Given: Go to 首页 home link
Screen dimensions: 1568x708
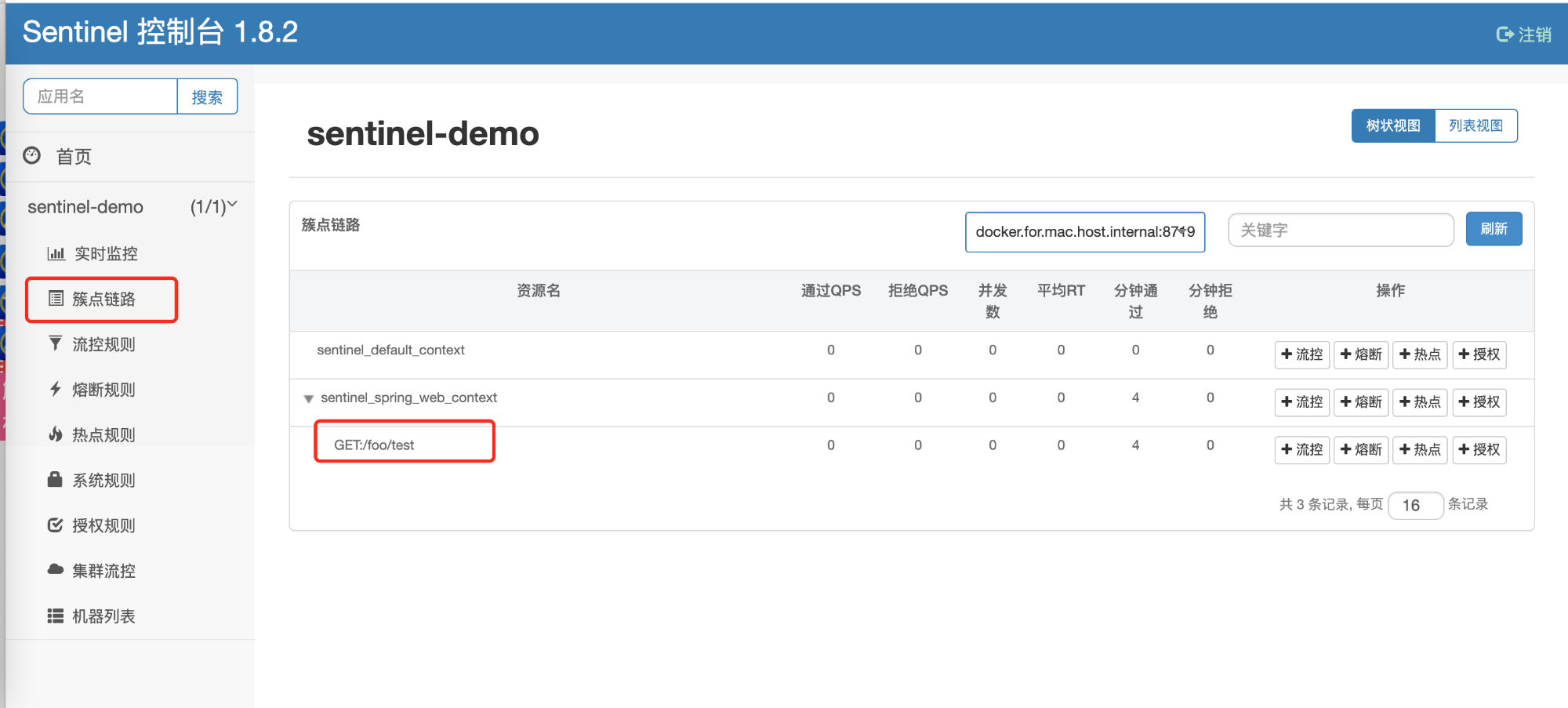Looking at the screenshot, I should [x=74, y=157].
